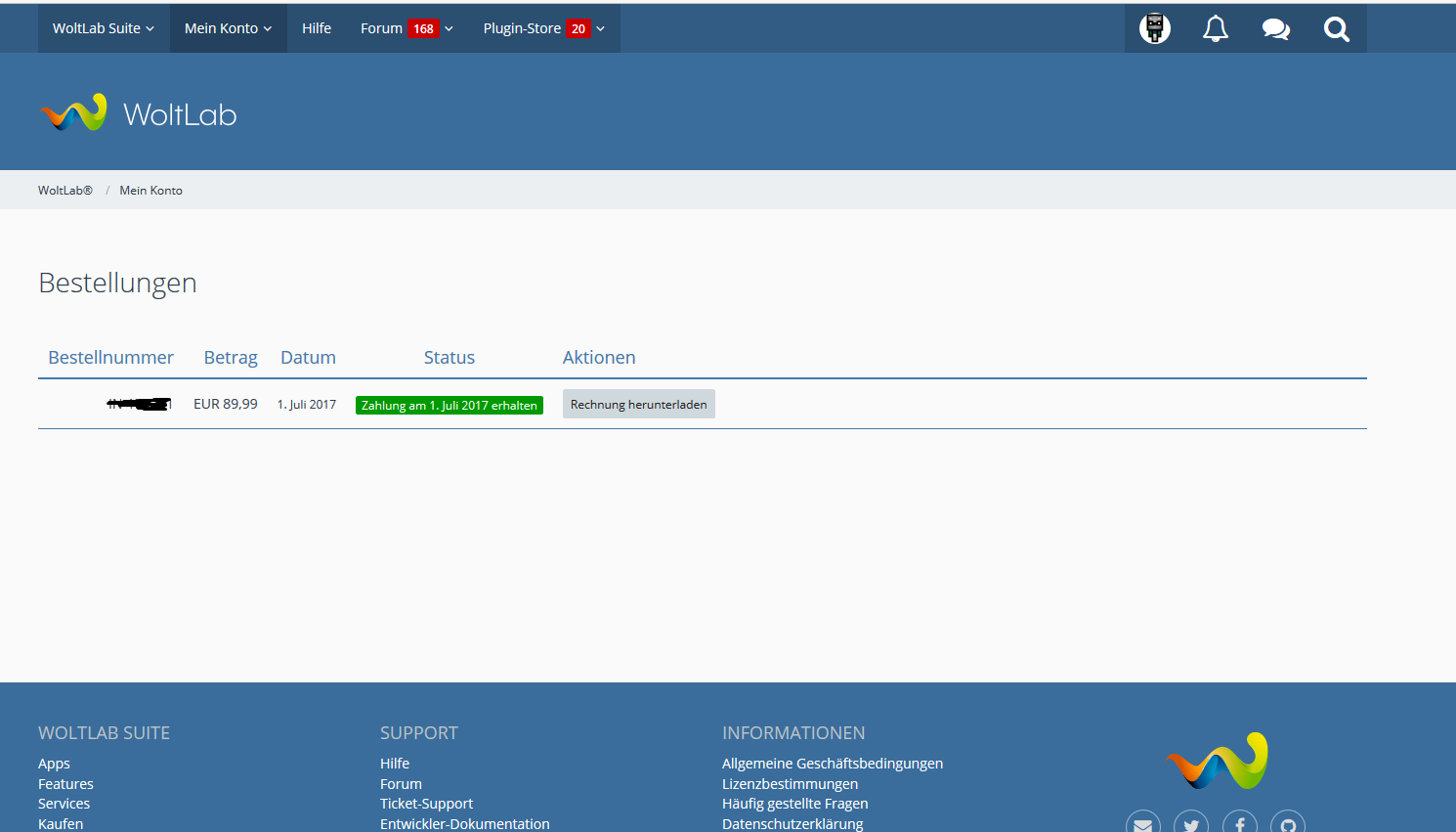Expand the Forum dropdown menu
Screen dimensions: 1456x832
point(407,28)
